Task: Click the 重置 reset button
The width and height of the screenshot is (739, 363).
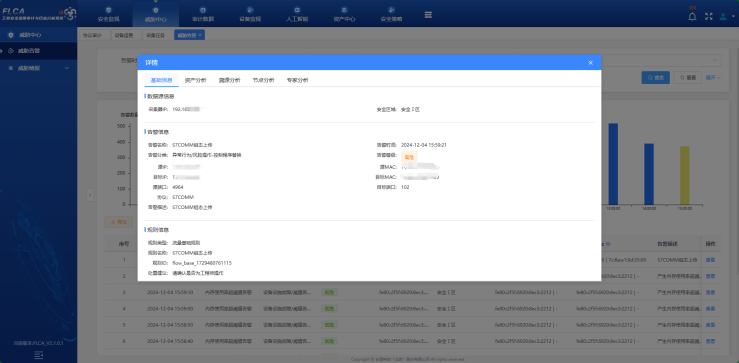Action: coord(688,78)
